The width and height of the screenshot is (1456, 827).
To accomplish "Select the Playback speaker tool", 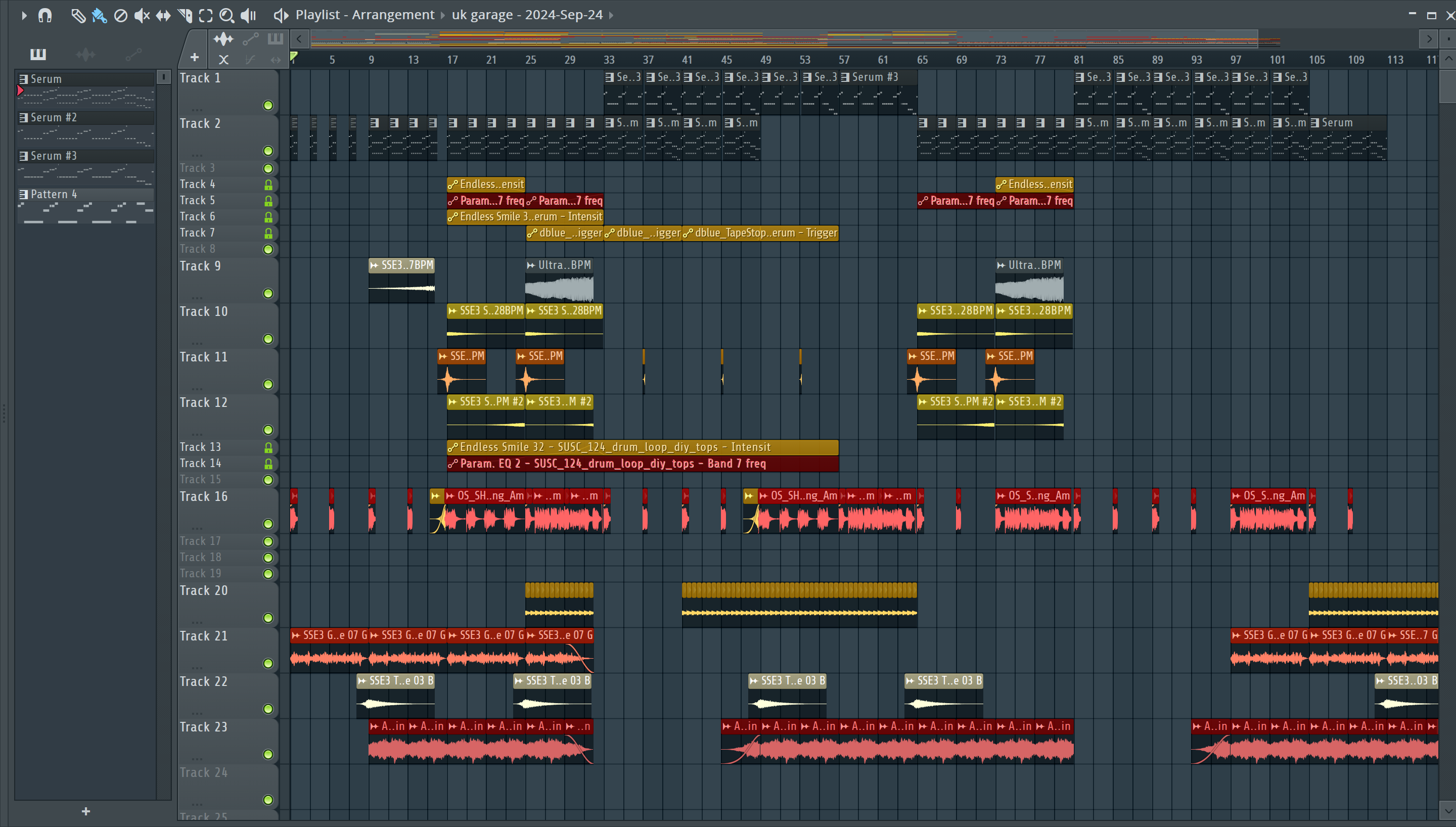I will click(x=248, y=15).
